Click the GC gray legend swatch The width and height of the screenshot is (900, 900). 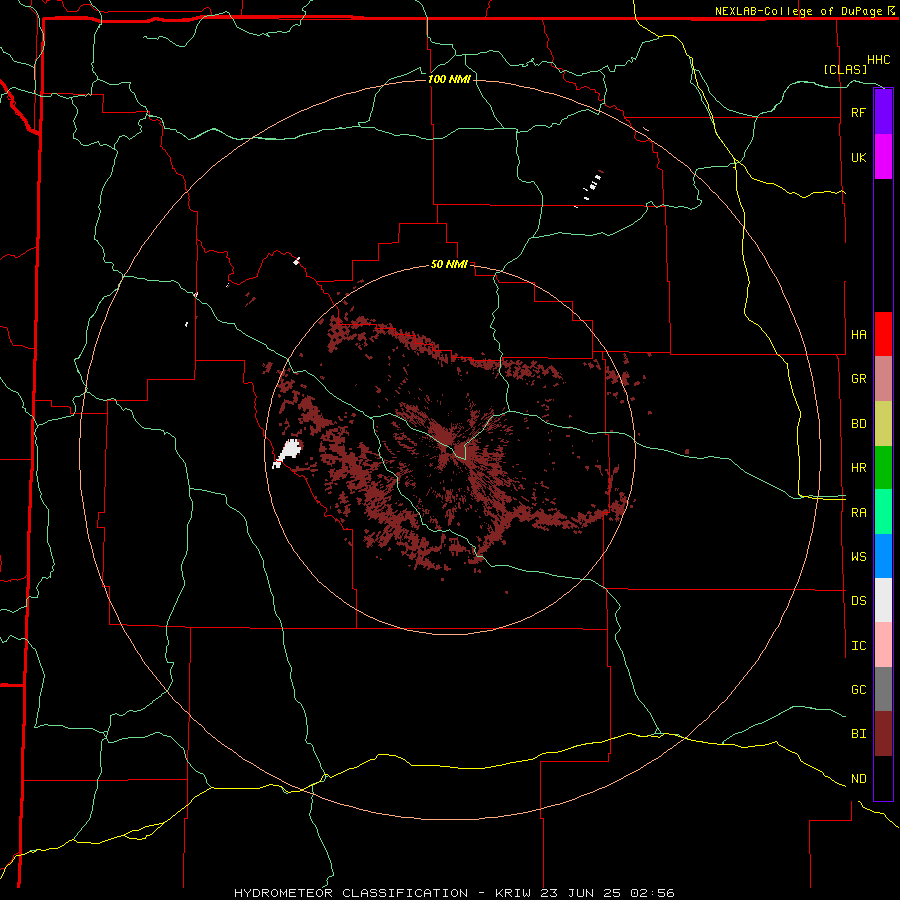883,689
